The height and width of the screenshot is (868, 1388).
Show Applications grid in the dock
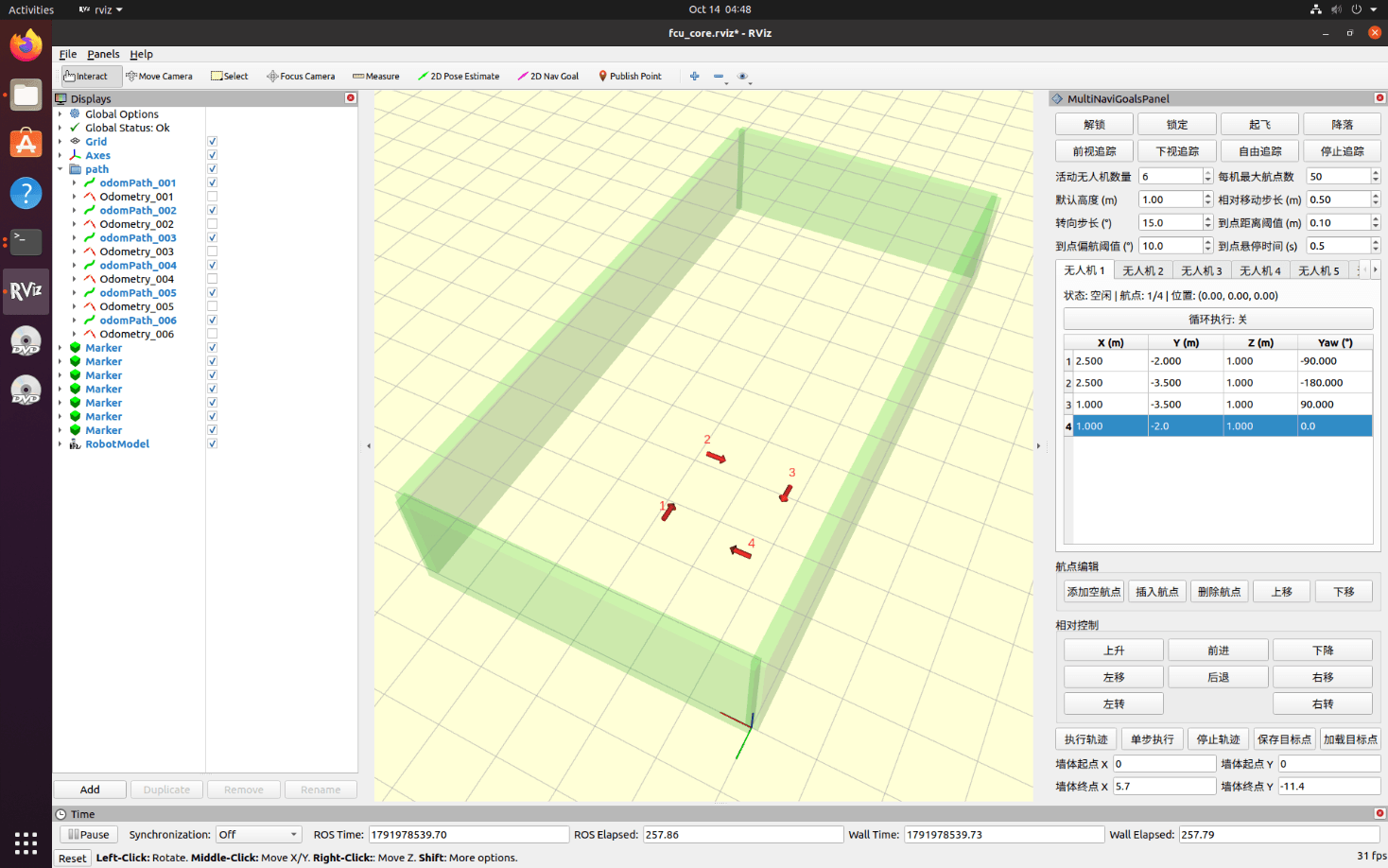pos(26,842)
